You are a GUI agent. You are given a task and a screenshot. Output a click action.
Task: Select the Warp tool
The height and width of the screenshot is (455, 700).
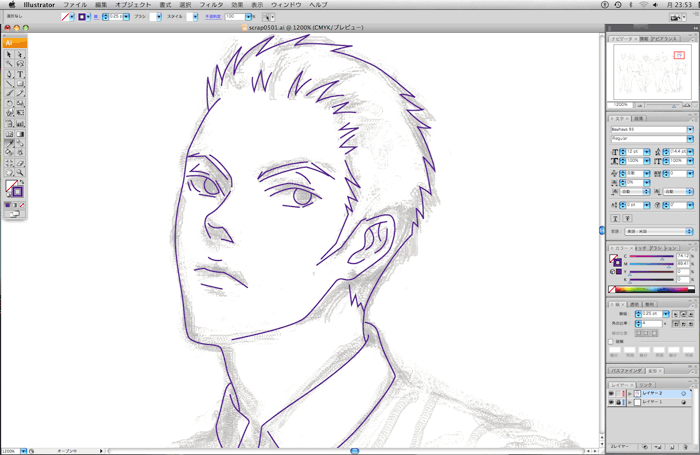9,113
